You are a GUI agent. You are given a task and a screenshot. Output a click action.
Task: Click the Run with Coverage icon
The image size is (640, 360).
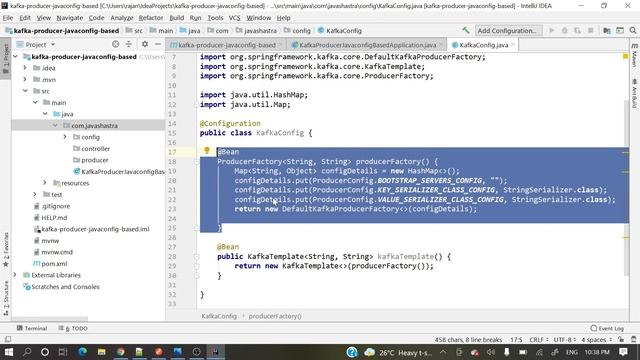[x=577, y=31]
